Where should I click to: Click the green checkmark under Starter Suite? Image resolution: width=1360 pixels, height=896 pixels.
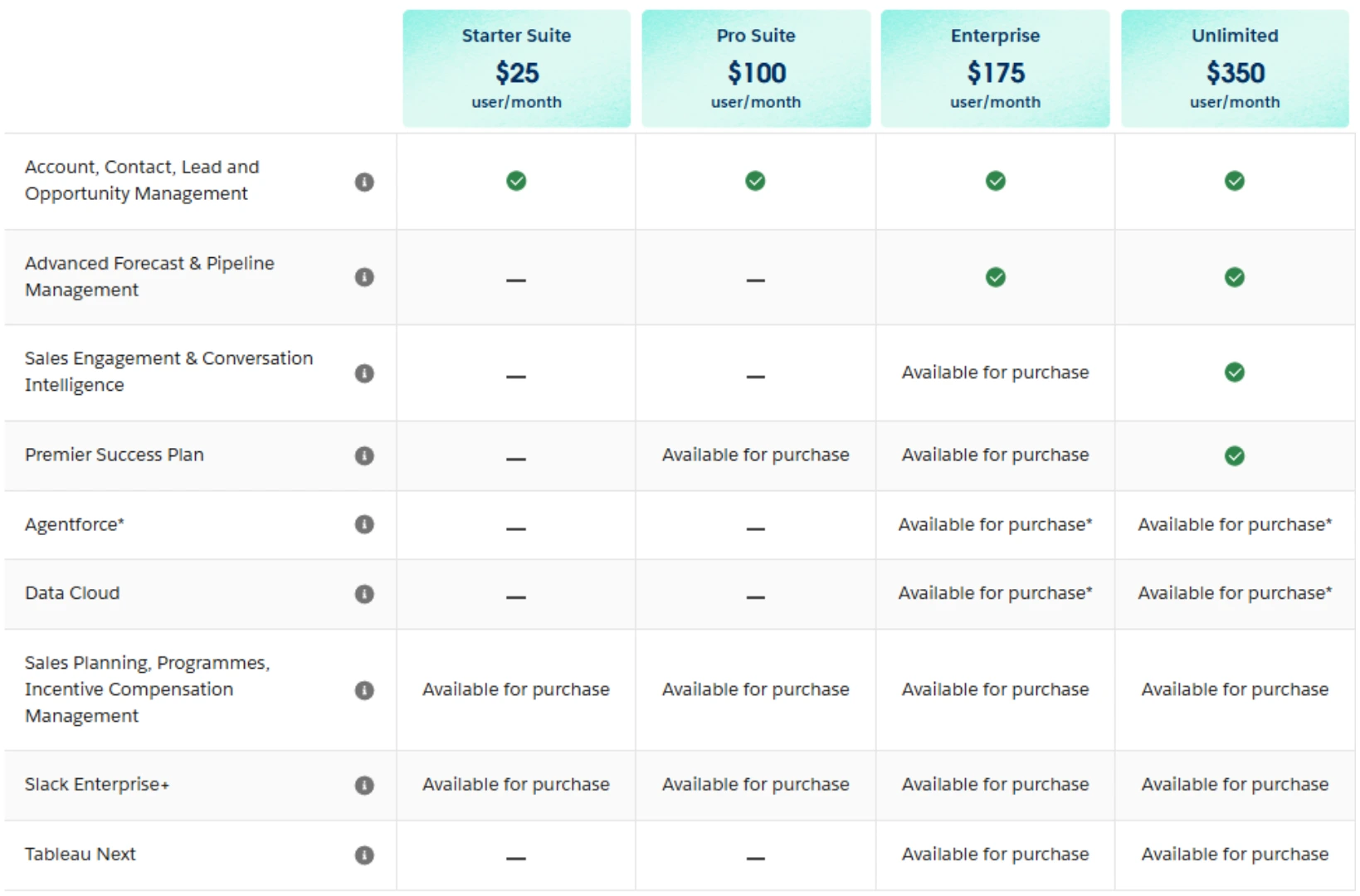click(x=515, y=181)
